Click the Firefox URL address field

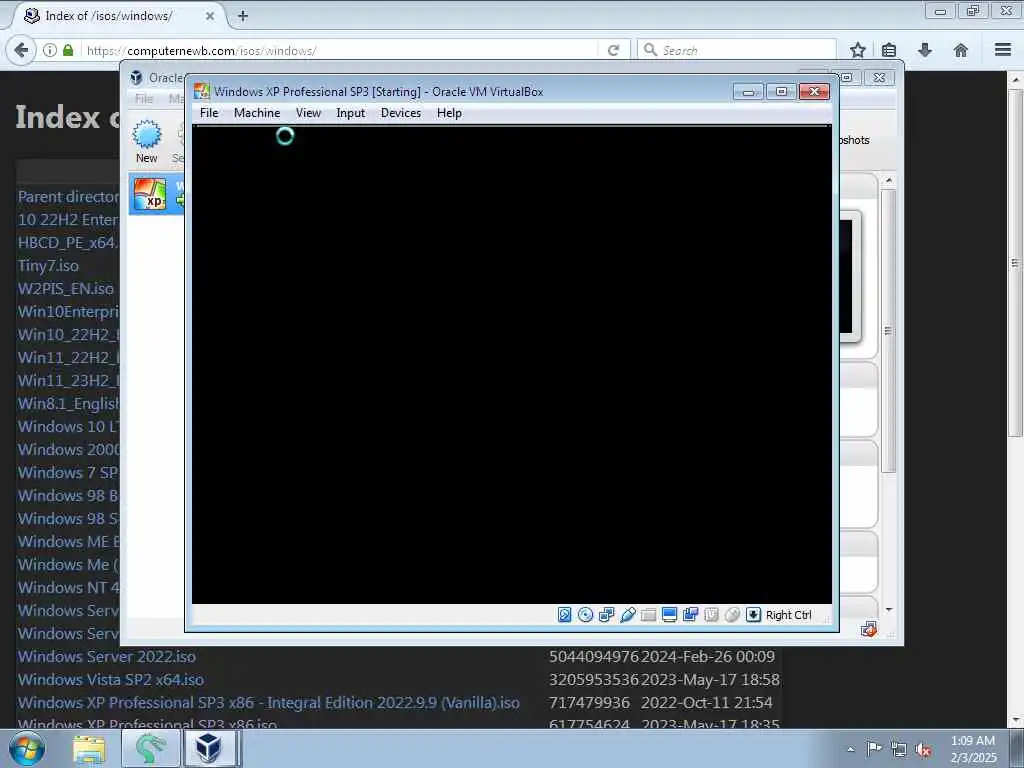coord(340,50)
